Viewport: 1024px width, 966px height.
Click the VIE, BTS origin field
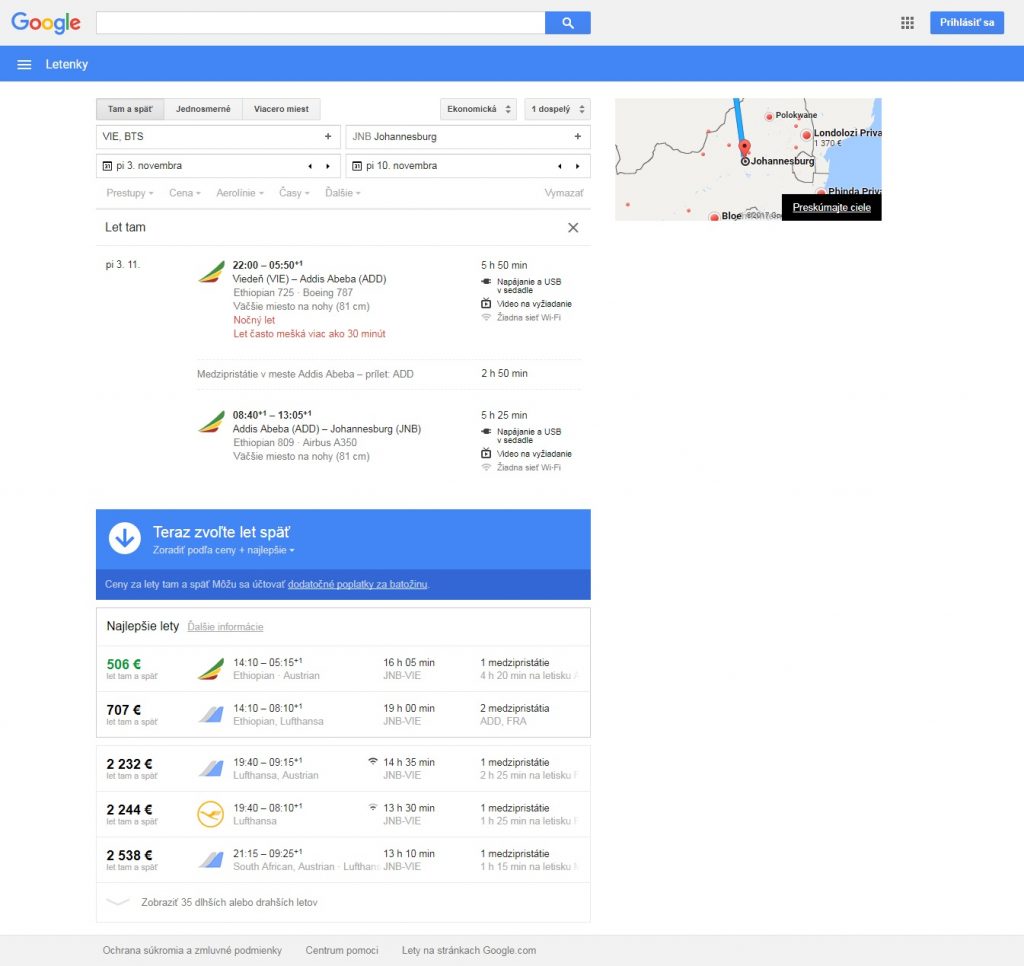[x=218, y=137]
